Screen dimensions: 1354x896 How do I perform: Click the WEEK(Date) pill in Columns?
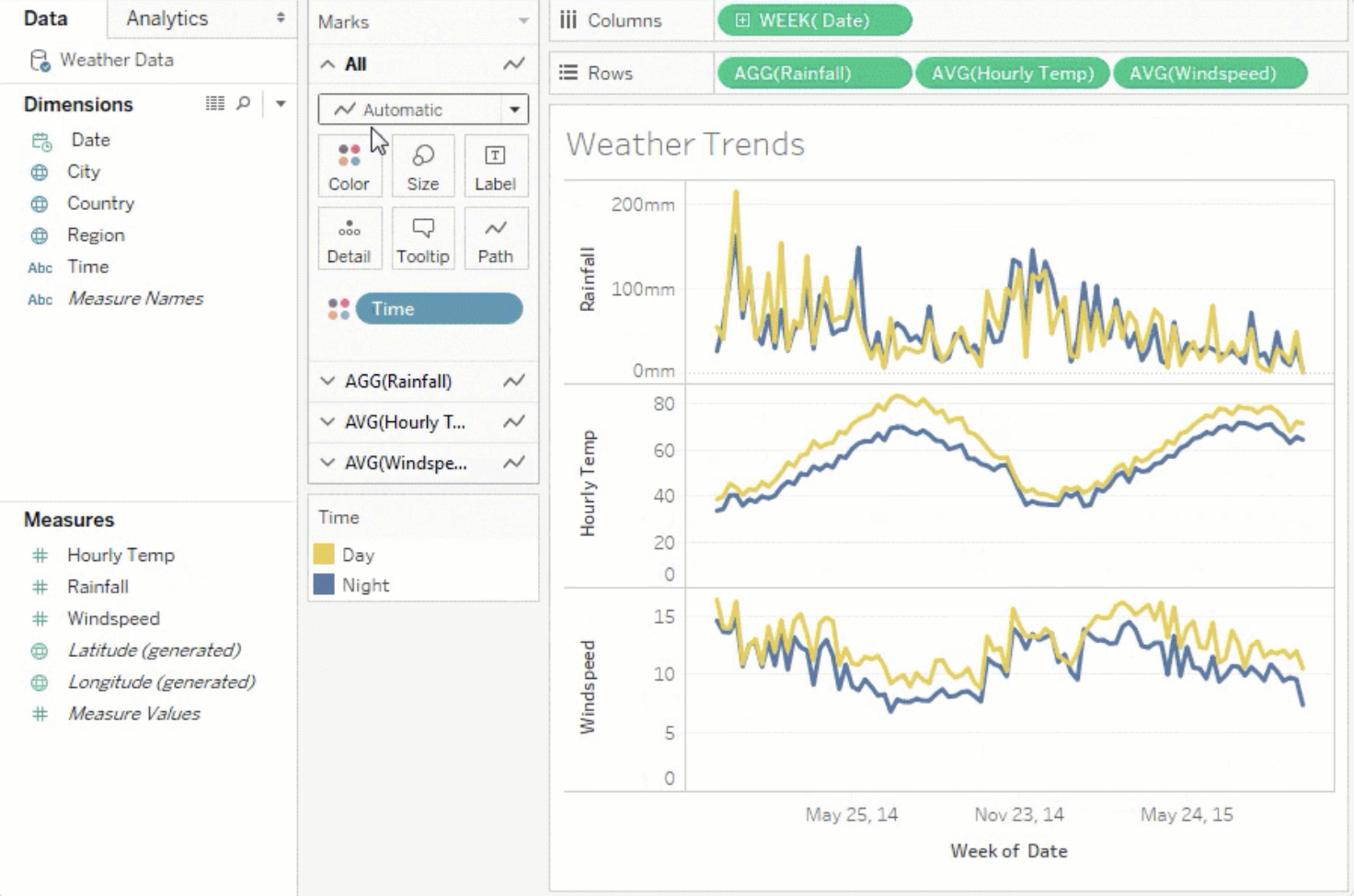tap(813, 19)
